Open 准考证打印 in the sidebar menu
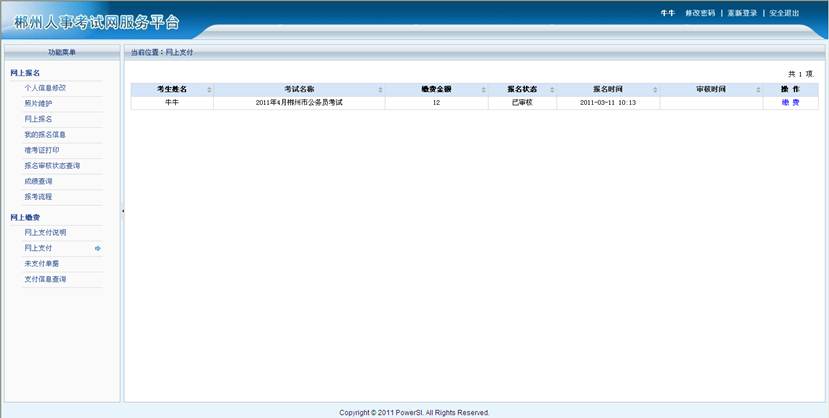This screenshot has height=418, width=829. (x=41, y=150)
